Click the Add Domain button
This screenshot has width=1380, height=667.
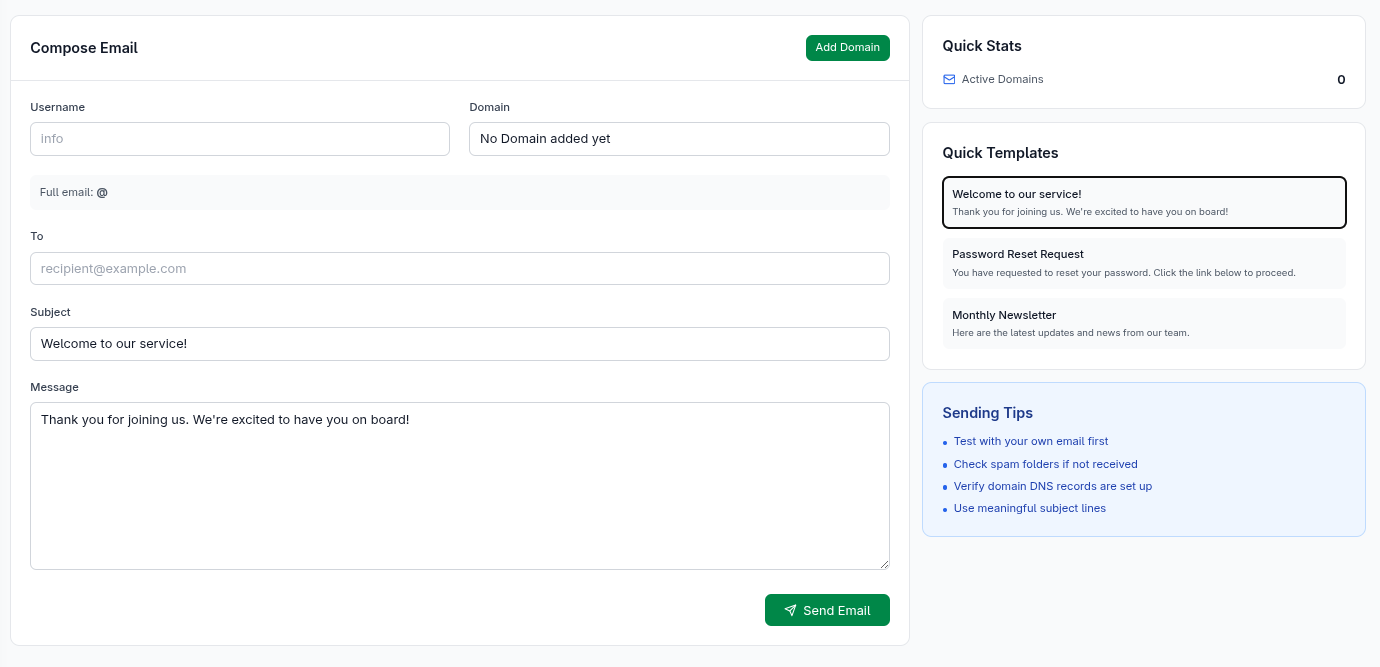847,47
